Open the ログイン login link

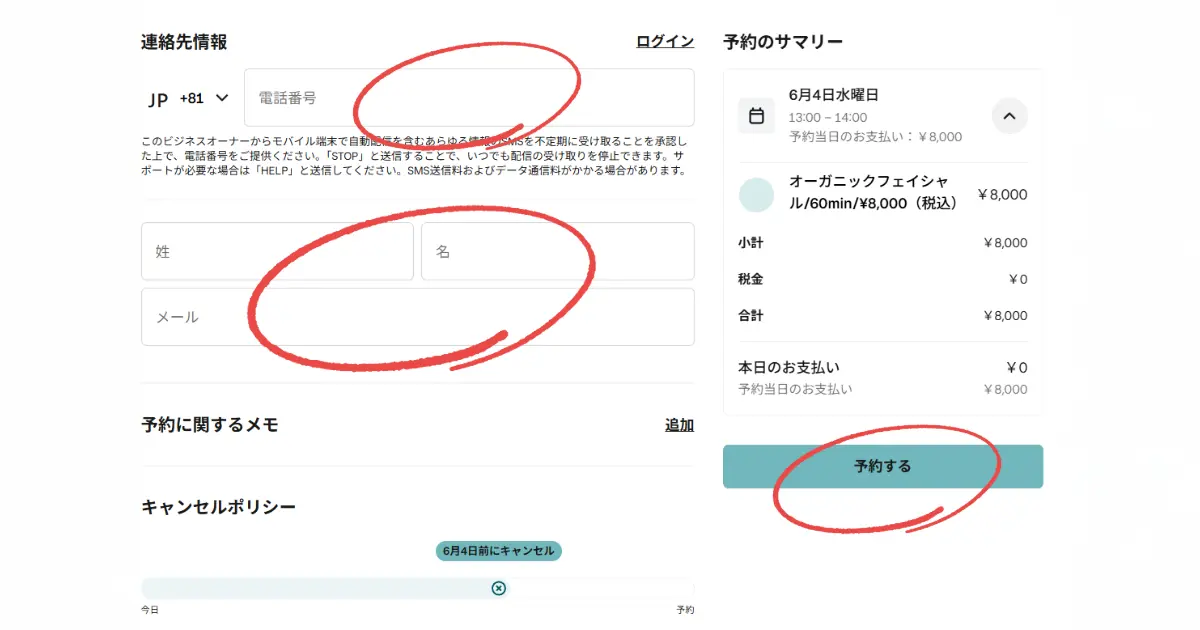[x=665, y=41]
